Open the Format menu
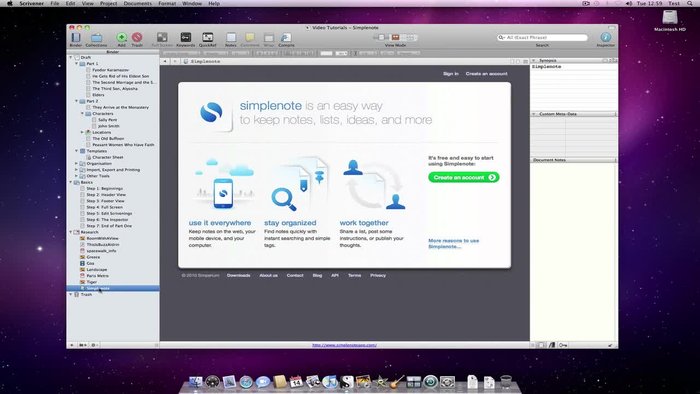700x394 pixels. (167, 4)
